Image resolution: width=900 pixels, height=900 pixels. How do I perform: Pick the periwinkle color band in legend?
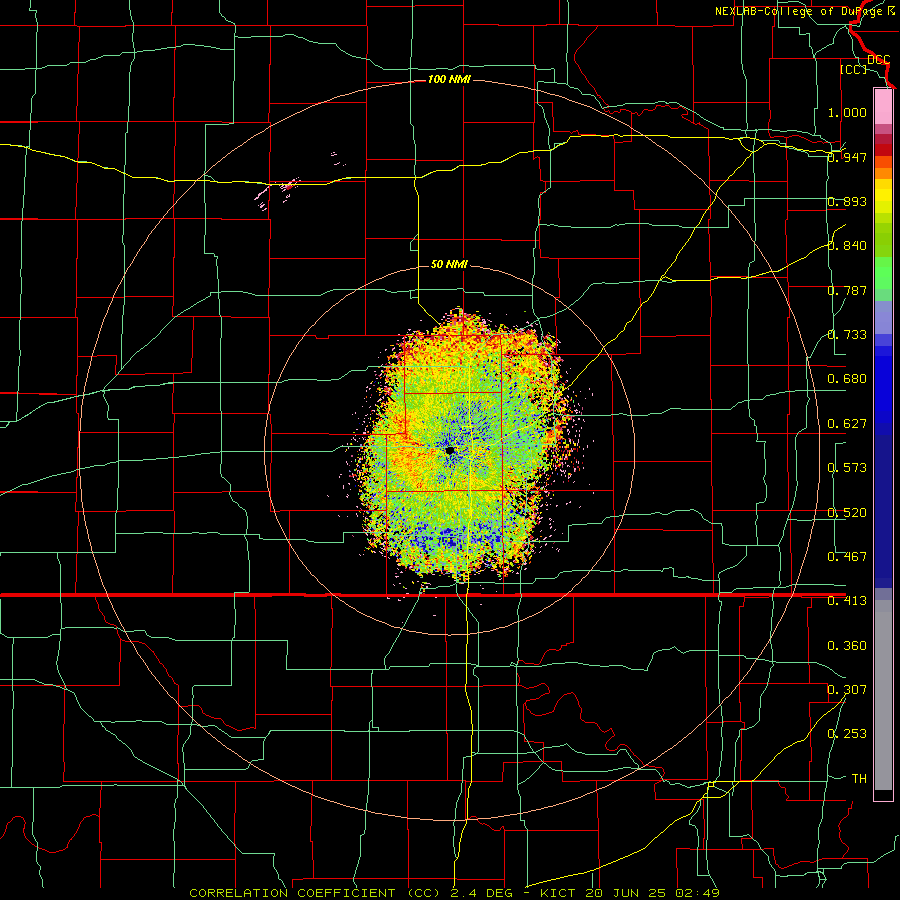883,318
